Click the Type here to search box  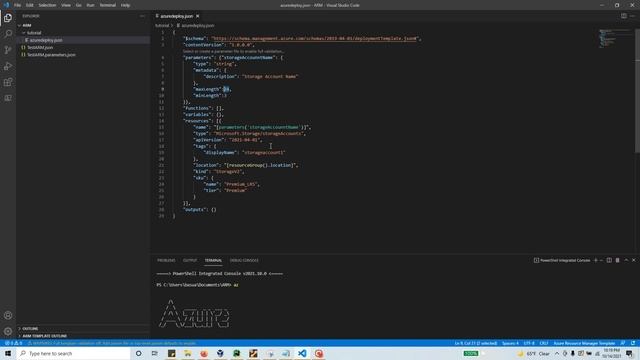pyautogui.click(x=73, y=353)
